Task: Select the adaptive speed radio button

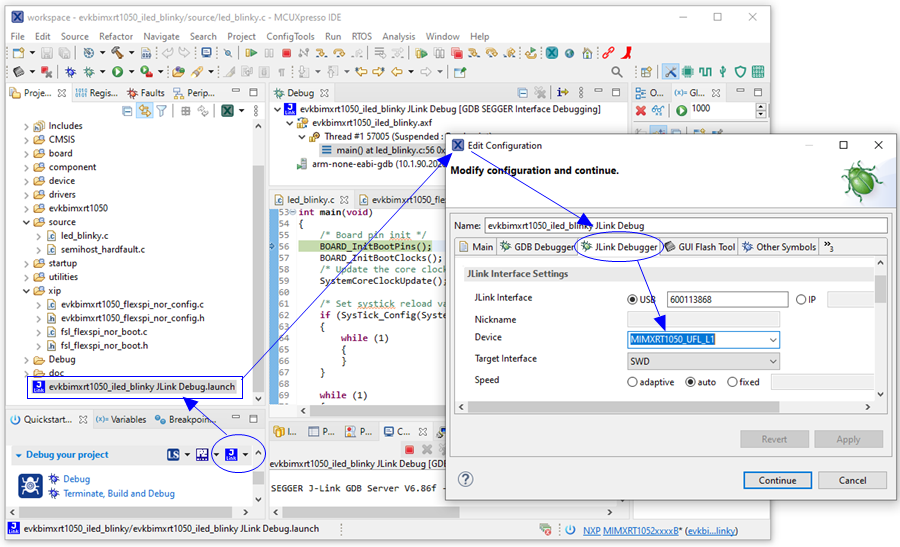Action: pyautogui.click(x=632, y=382)
